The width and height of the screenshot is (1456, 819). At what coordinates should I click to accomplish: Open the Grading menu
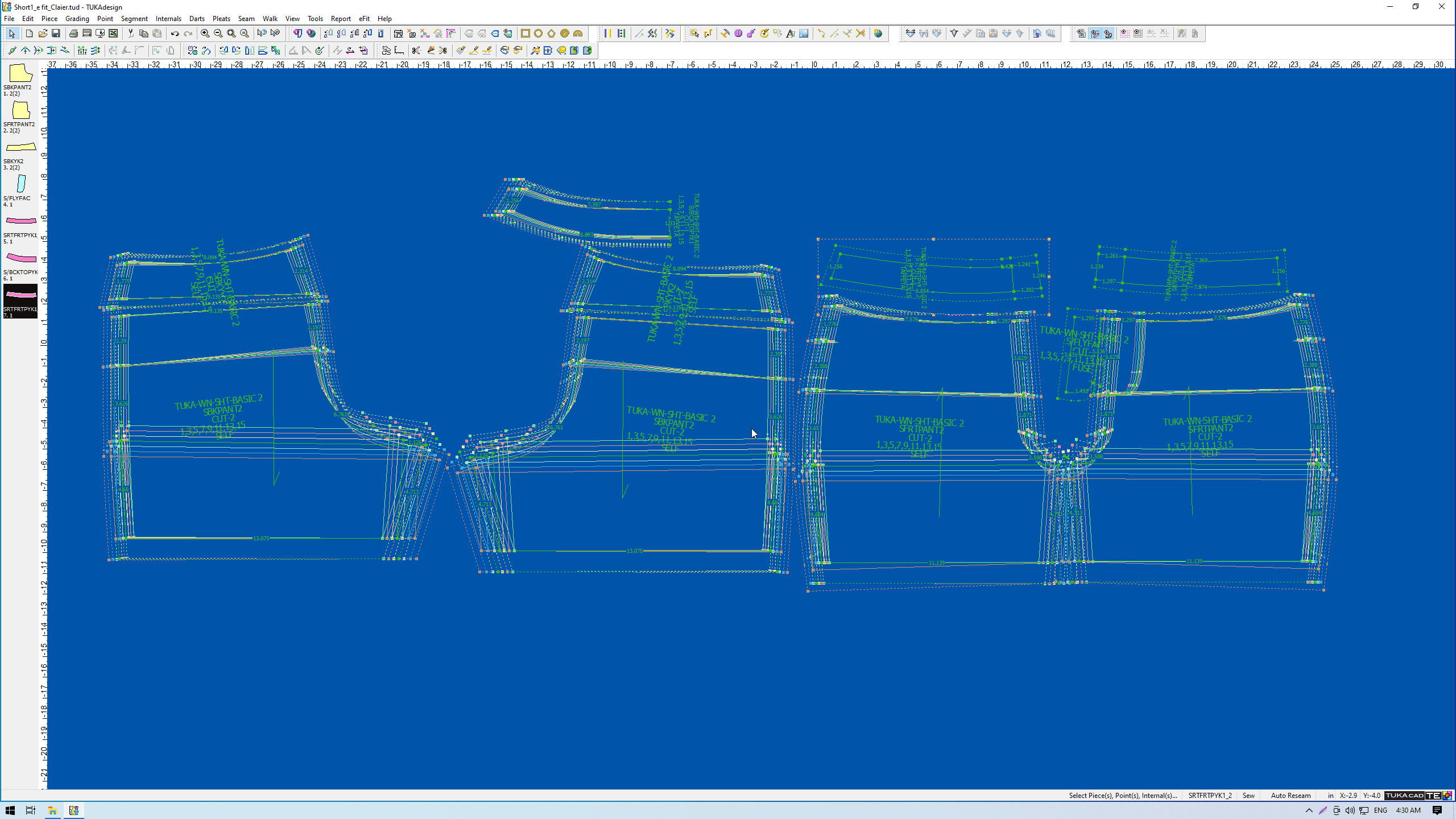(77, 18)
